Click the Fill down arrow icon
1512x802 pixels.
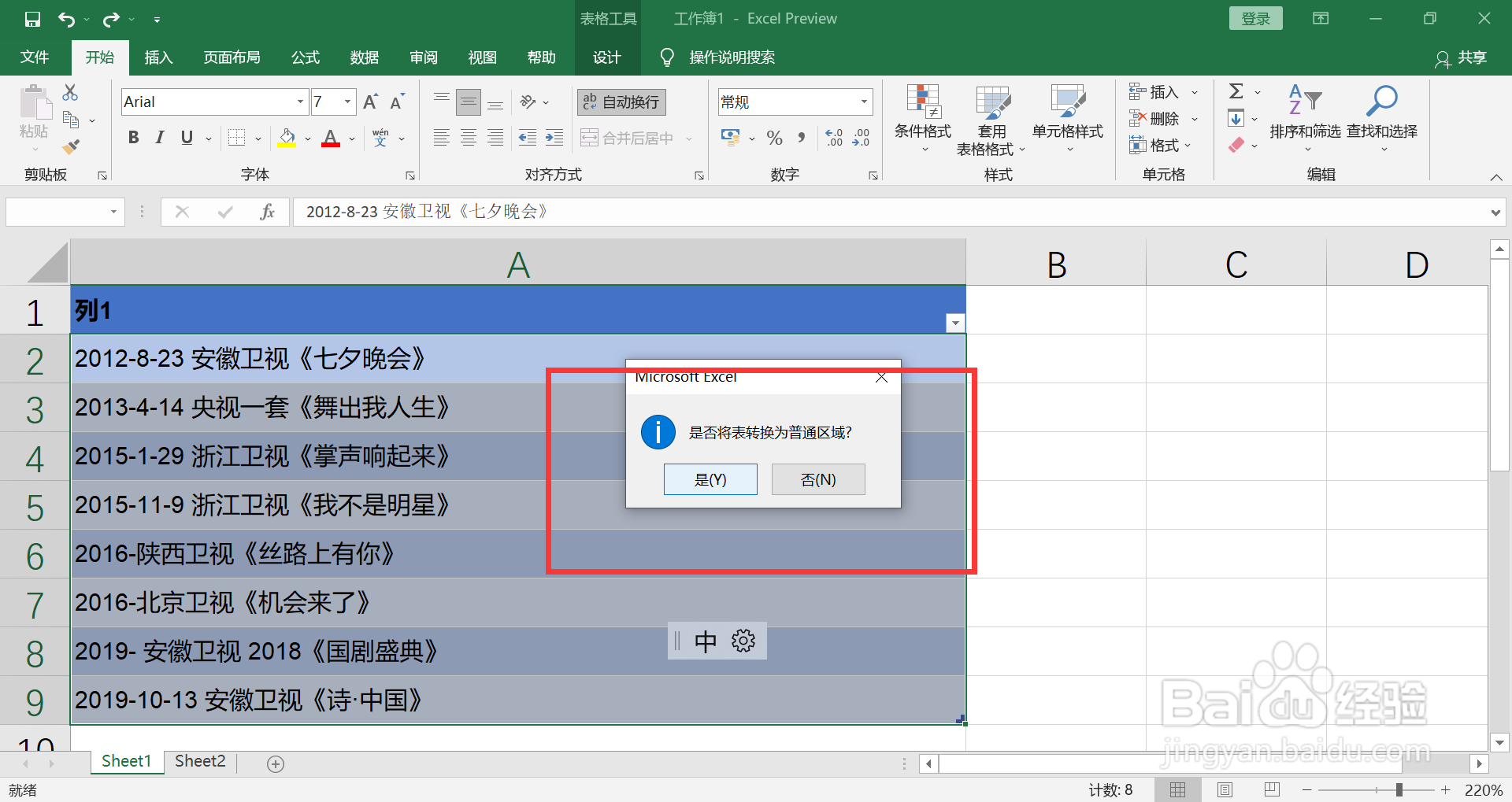click(x=1236, y=119)
